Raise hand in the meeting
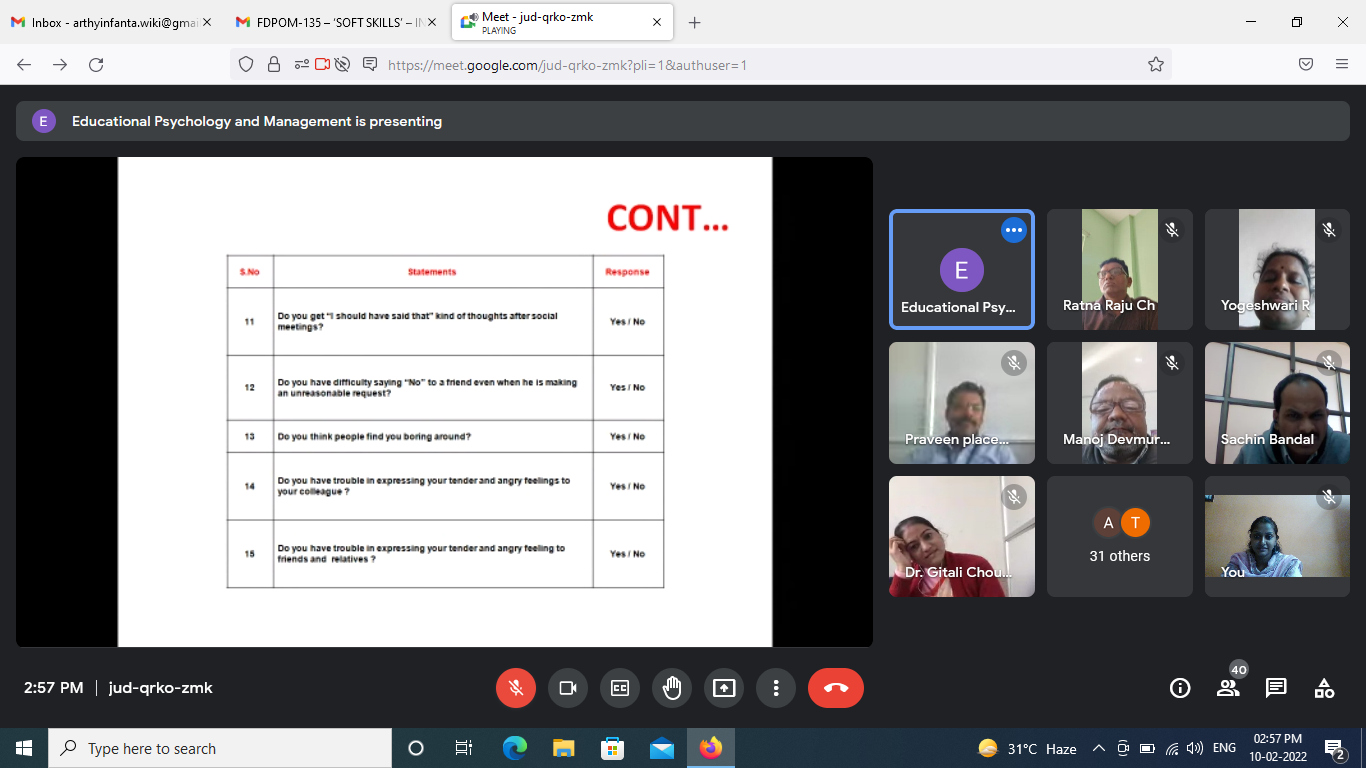This screenshot has width=1366, height=768. [672, 688]
